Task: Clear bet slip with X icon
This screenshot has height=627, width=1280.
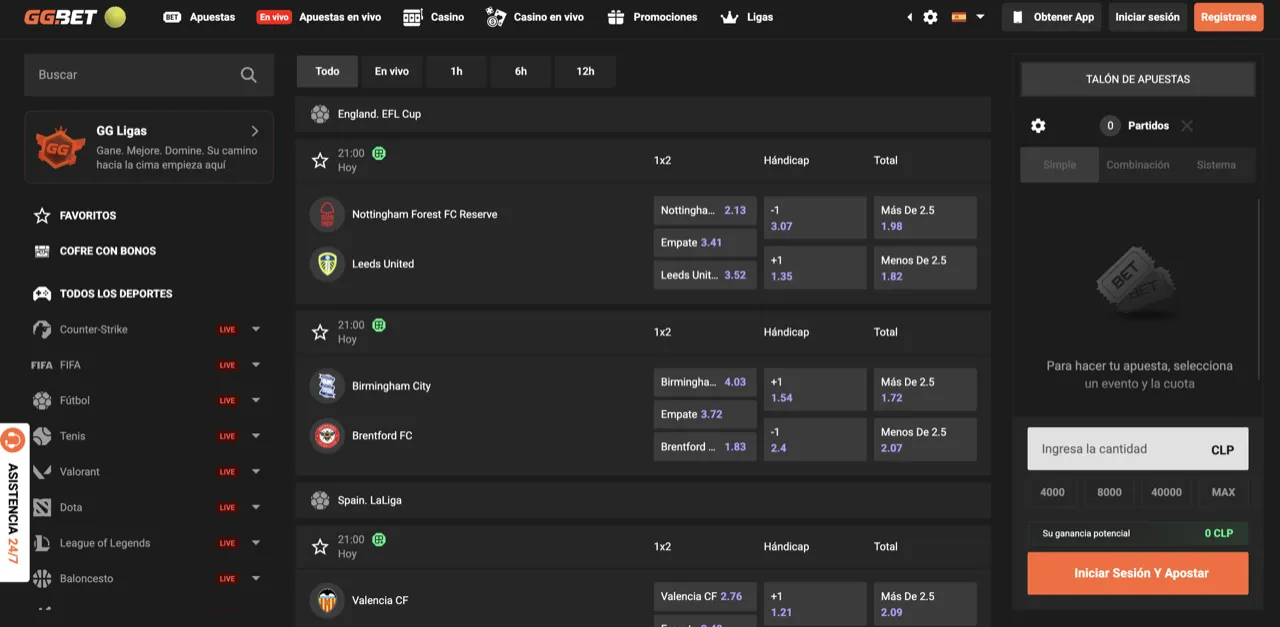Action: pyautogui.click(x=1187, y=126)
